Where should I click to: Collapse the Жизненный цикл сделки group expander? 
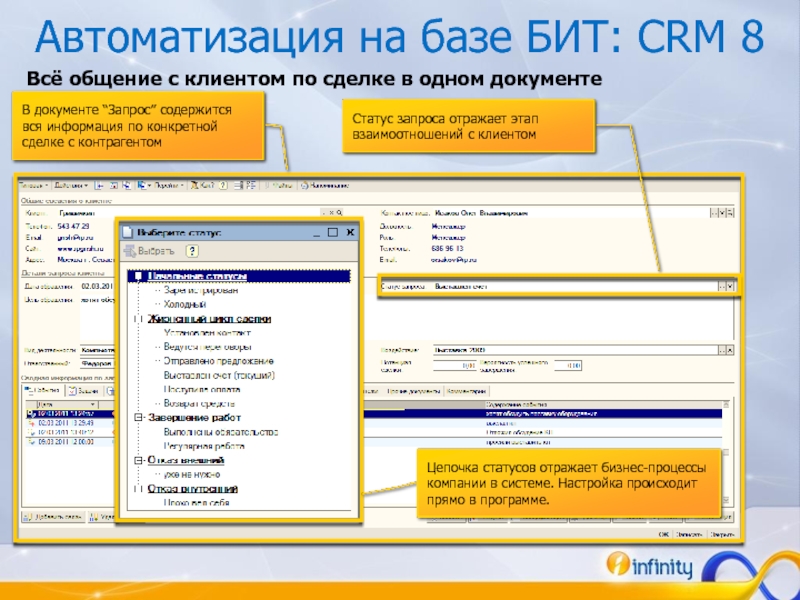(x=138, y=319)
